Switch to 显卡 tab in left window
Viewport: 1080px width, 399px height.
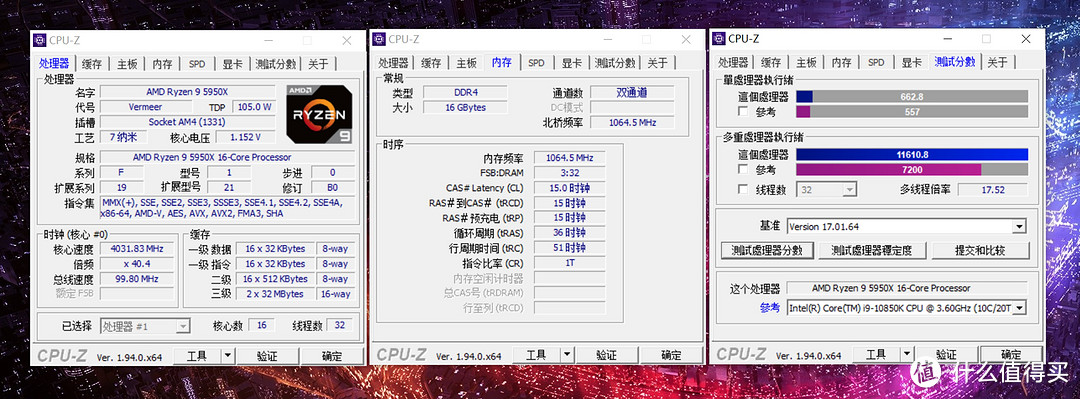point(232,64)
